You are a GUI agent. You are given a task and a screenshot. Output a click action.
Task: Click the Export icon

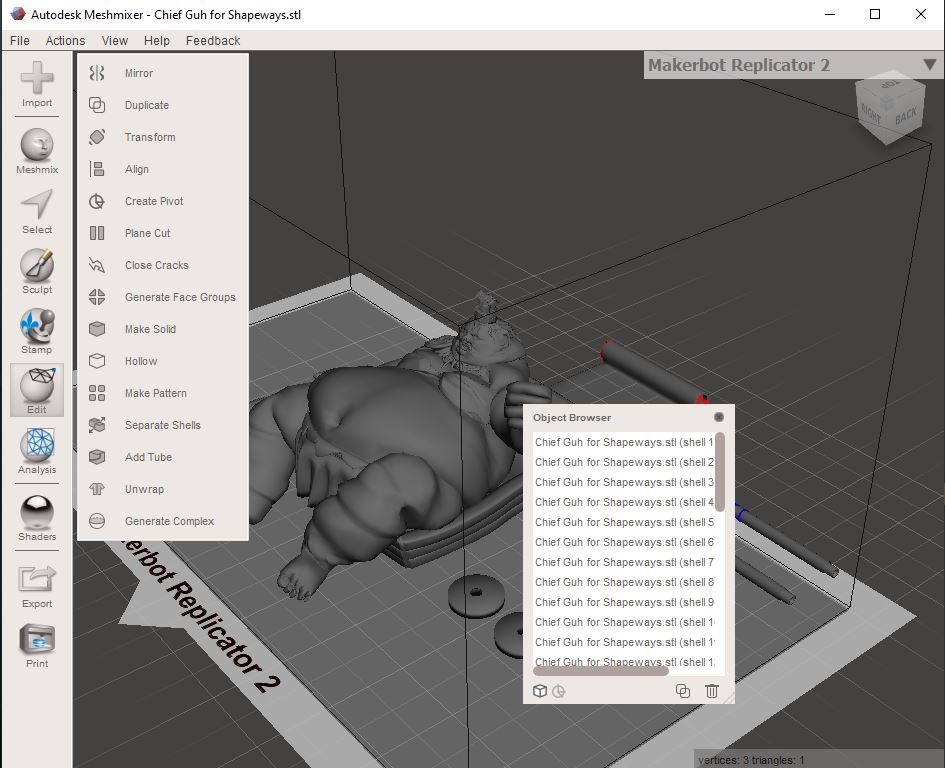37,579
